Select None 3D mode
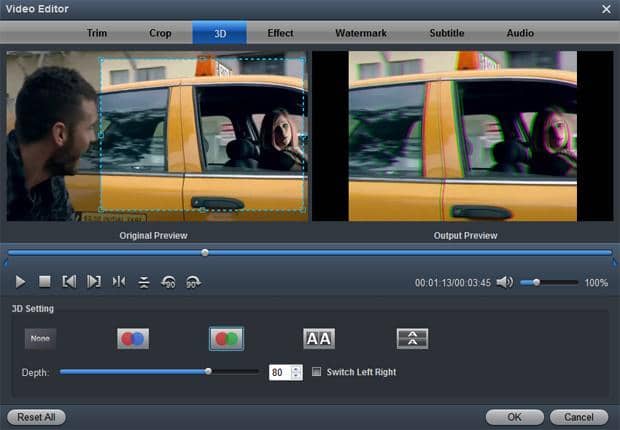The height and width of the screenshot is (430, 620). click(40, 339)
